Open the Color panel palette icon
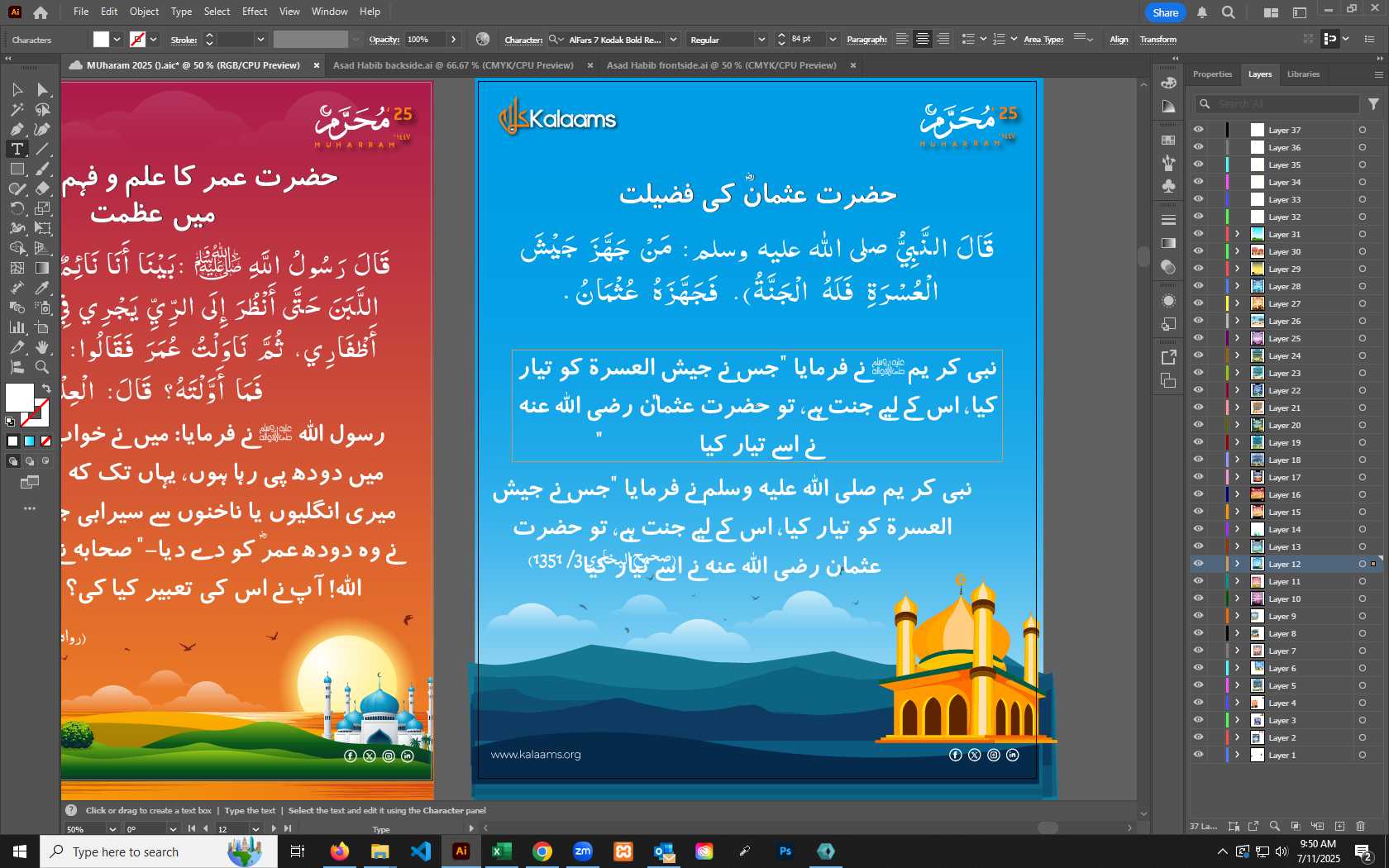1389x868 pixels. click(1168, 83)
